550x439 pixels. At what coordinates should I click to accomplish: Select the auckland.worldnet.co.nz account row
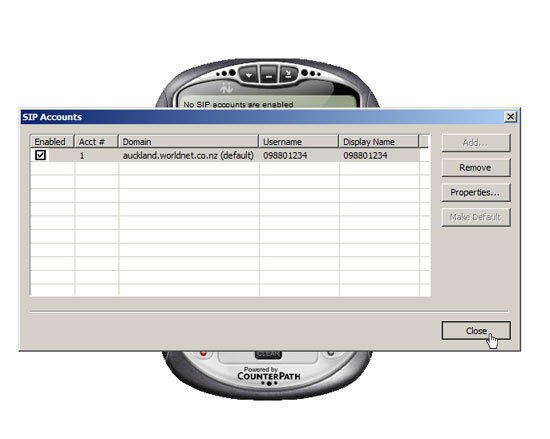click(225, 155)
